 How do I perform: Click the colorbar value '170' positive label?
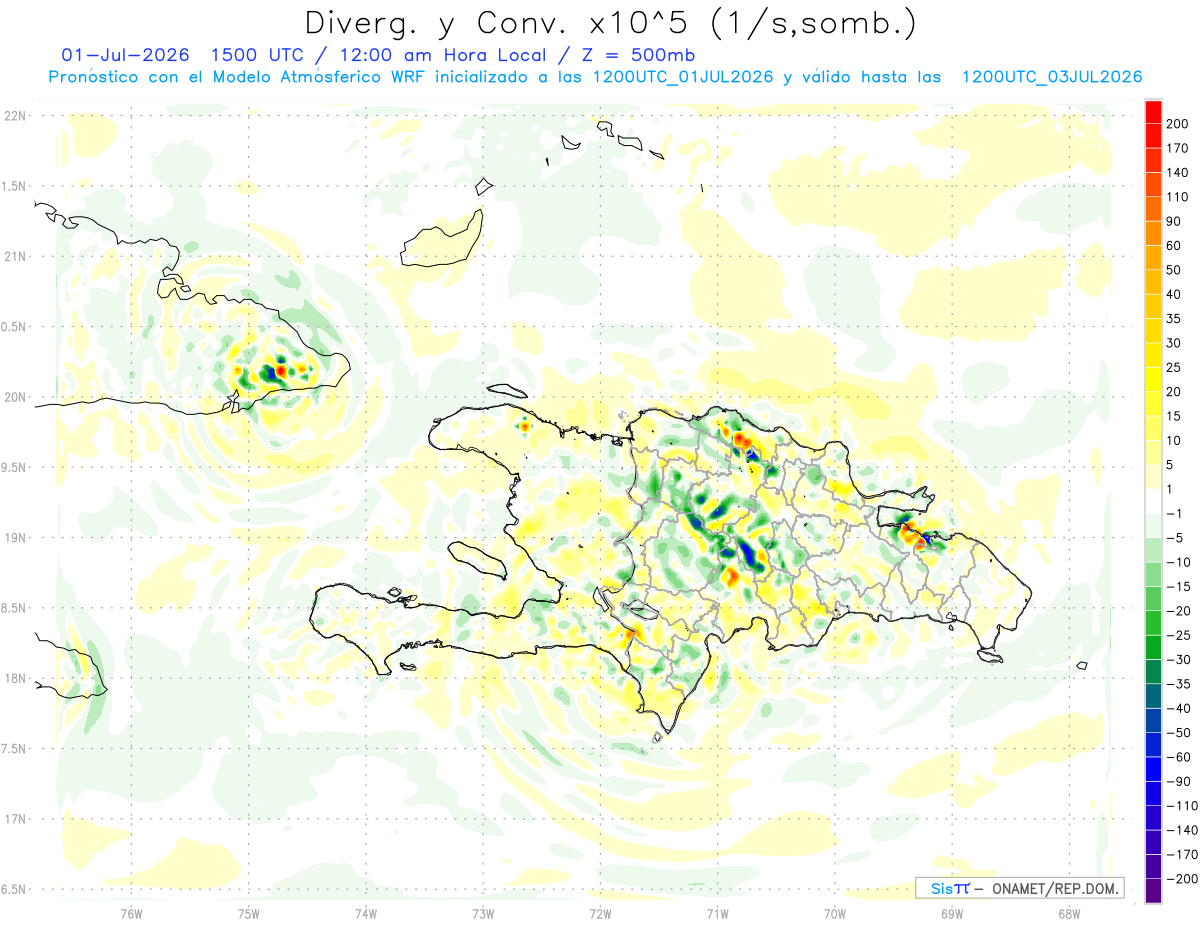coord(1177,148)
